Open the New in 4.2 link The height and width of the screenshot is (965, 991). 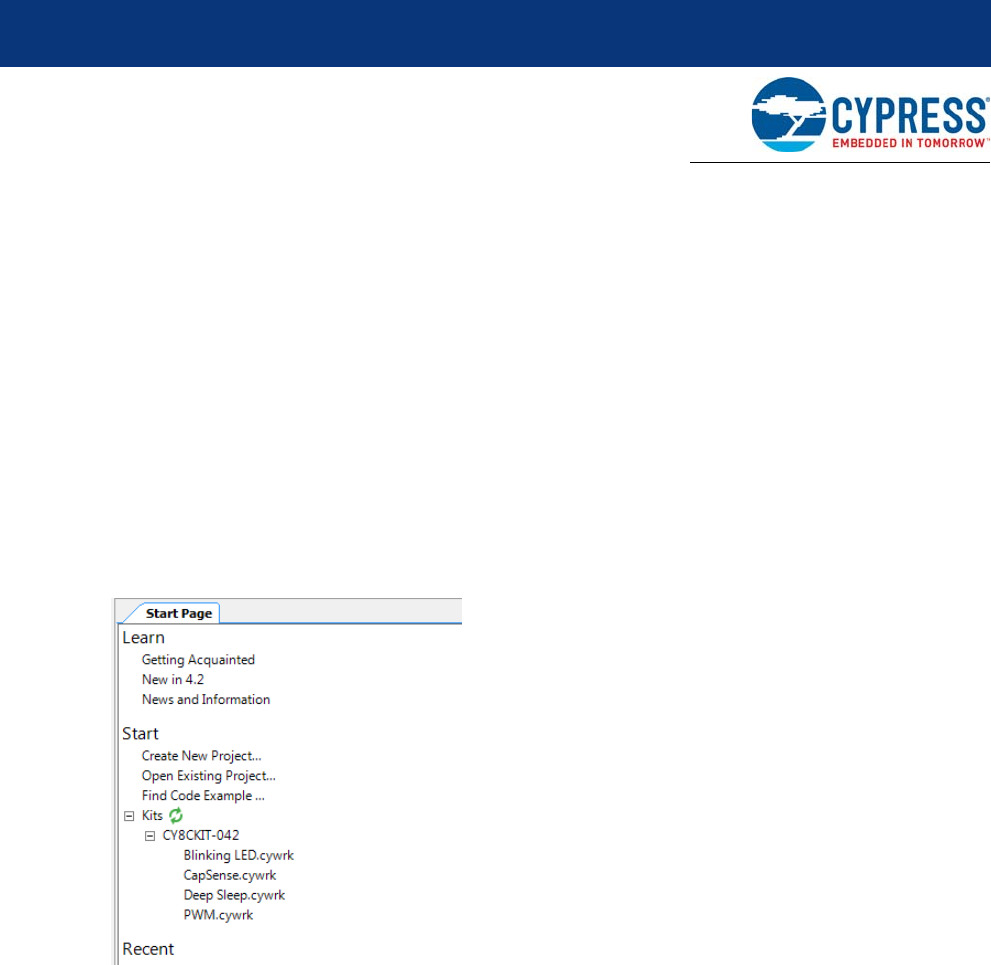point(173,680)
